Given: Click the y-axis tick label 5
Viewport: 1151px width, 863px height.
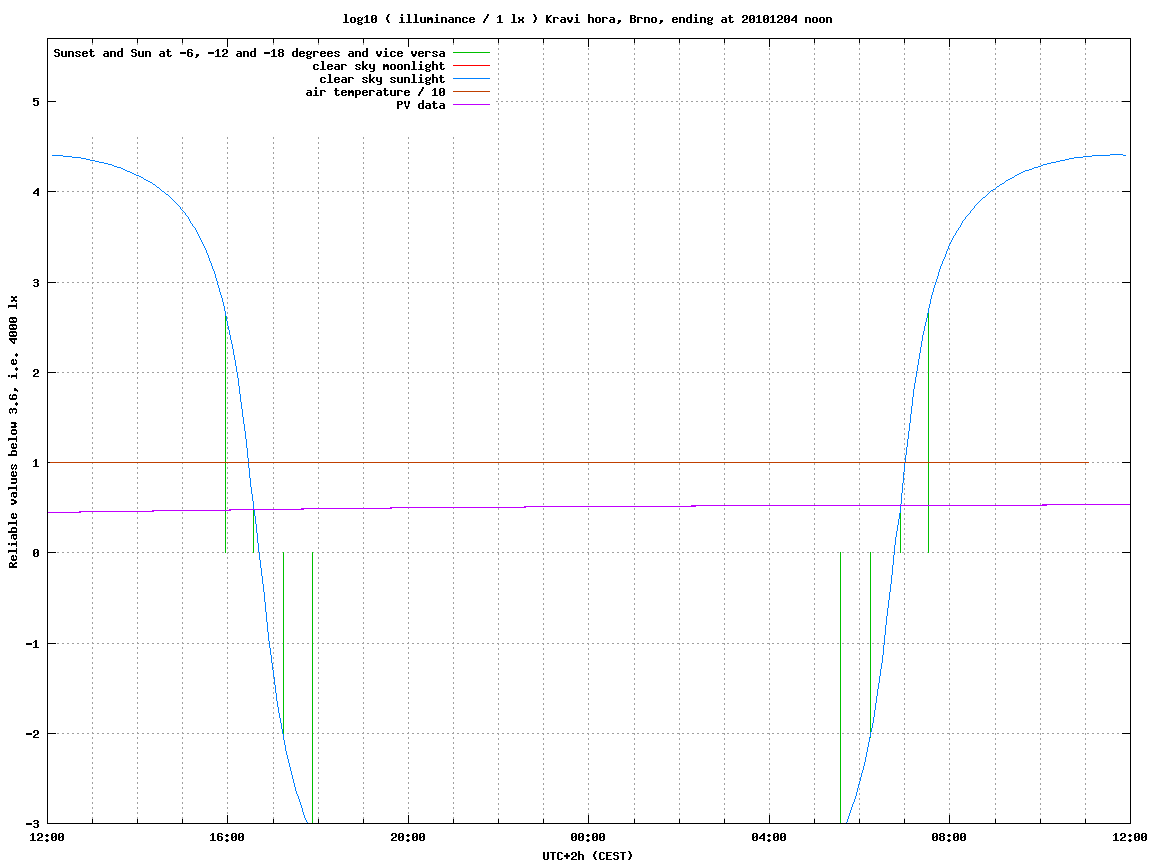Looking at the screenshot, I should tap(35, 102).
